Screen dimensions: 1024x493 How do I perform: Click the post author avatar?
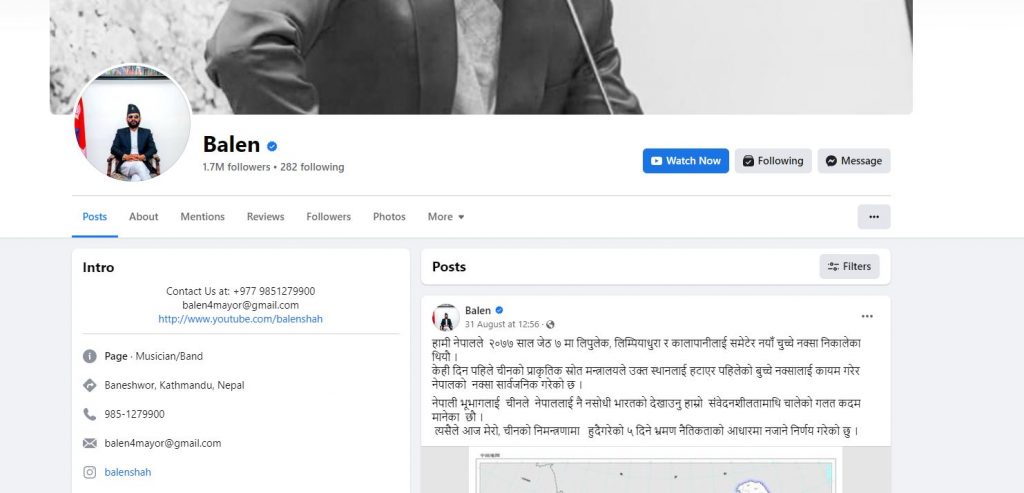[446, 317]
